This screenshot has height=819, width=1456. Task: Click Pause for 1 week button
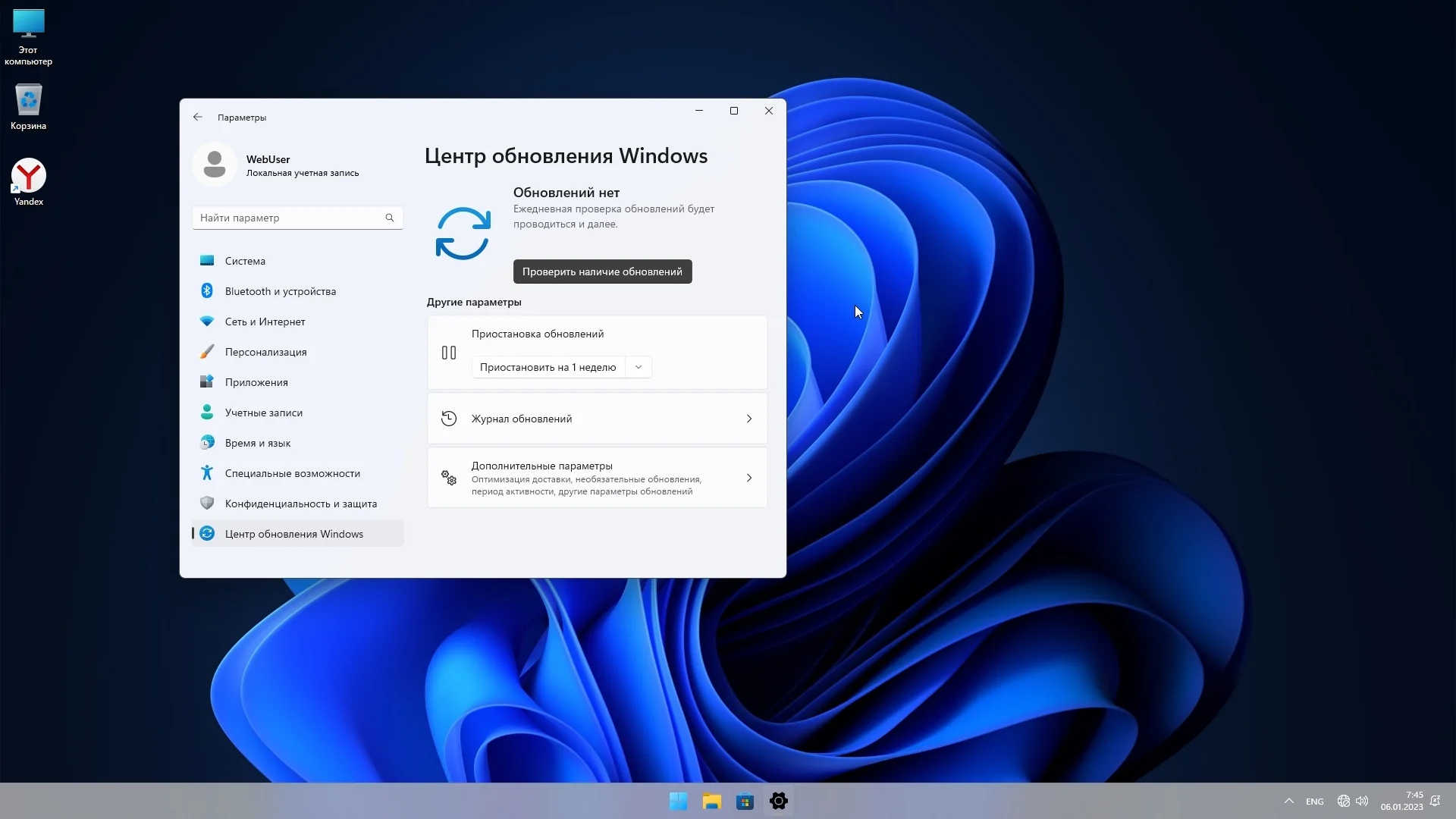coord(548,367)
